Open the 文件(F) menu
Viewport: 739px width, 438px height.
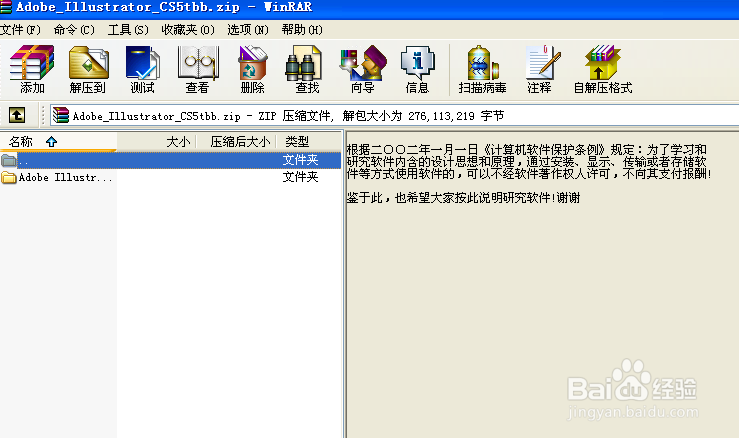[x=21, y=30]
